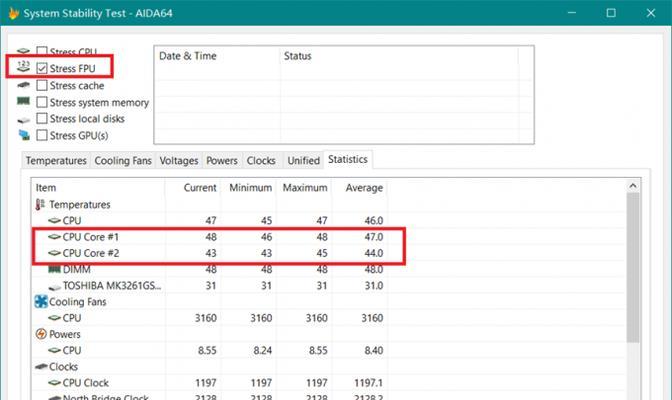Select the DIMM row label
The width and height of the screenshot is (672, 400).
point(76,269)
